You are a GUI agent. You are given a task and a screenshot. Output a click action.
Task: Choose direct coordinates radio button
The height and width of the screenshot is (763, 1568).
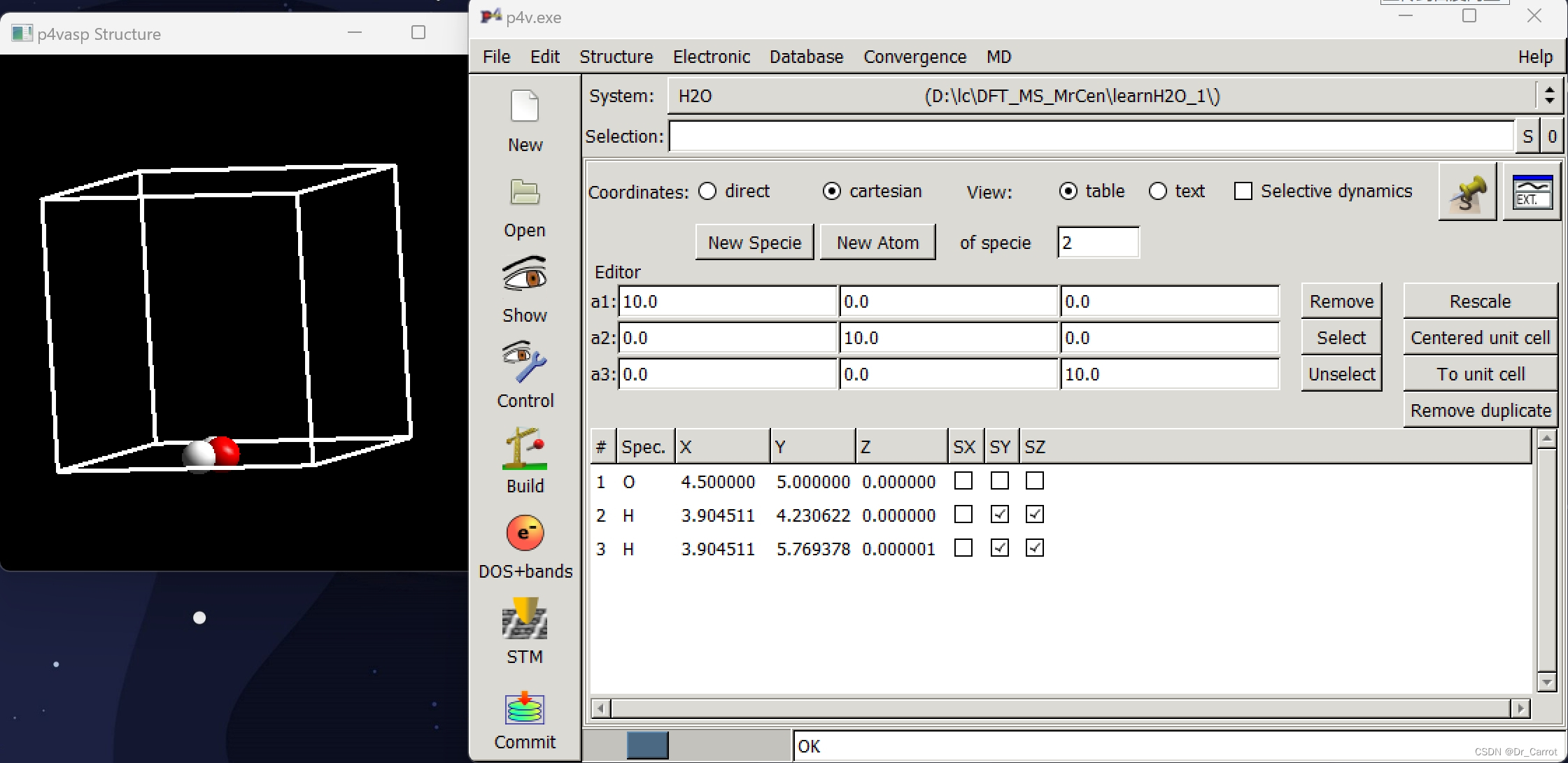[x=707, y=191]
